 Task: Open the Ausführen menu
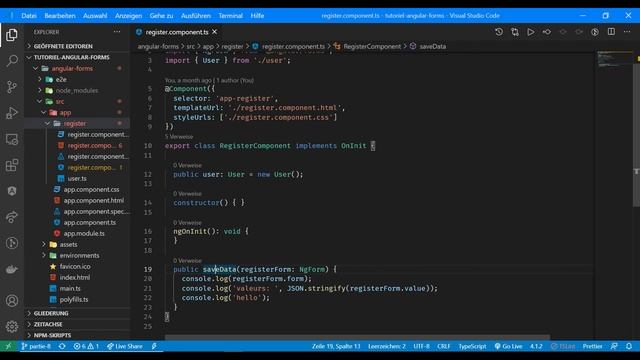pyautogui.click(x=196, y=16)
